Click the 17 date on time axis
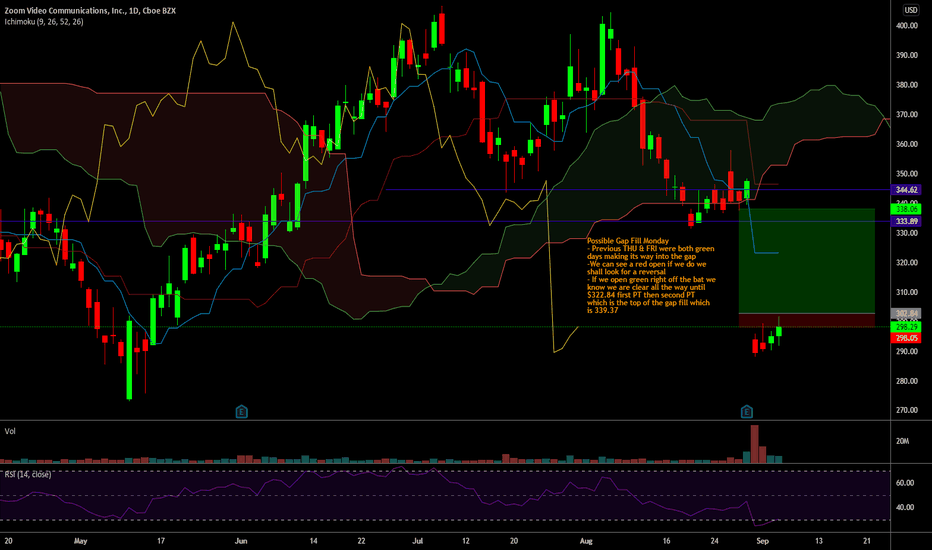Viewport: 932px width, 550px height. pyautogui.click(x=160, y=541)
